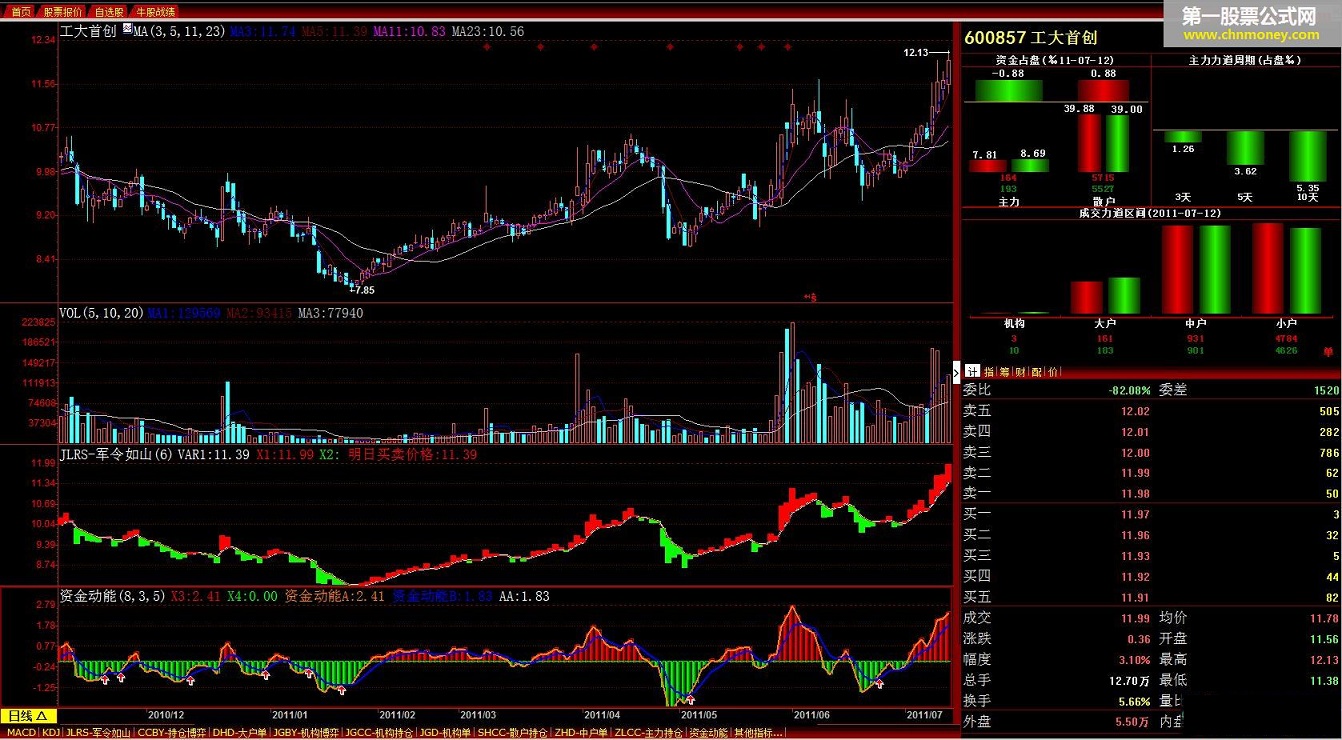1342x740 pixels.
Task: Select the 指 side panel tab
Action: tap(989, 372)
